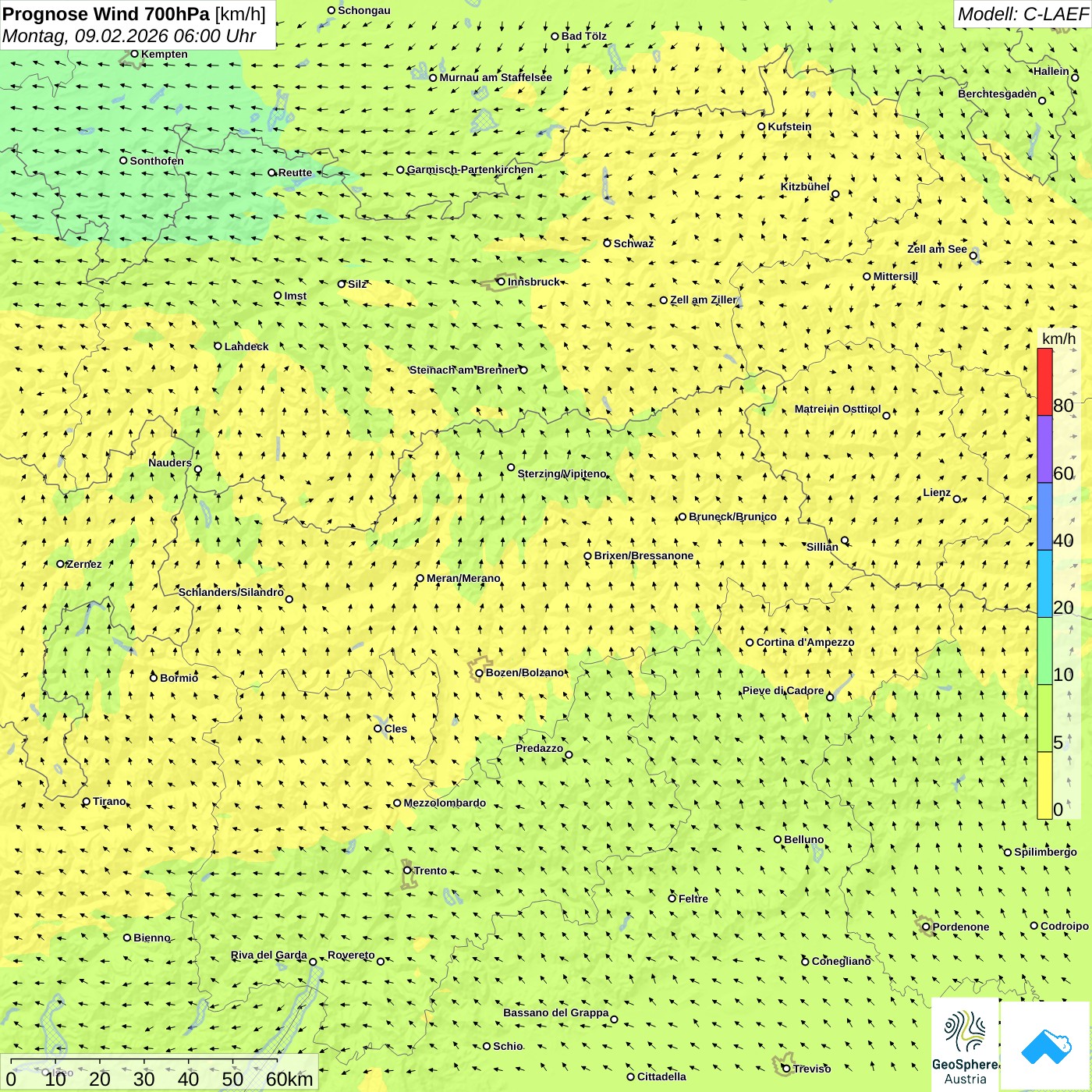
Task: Click the lime 5 km/h legend color
Action: pos(1044,718)
